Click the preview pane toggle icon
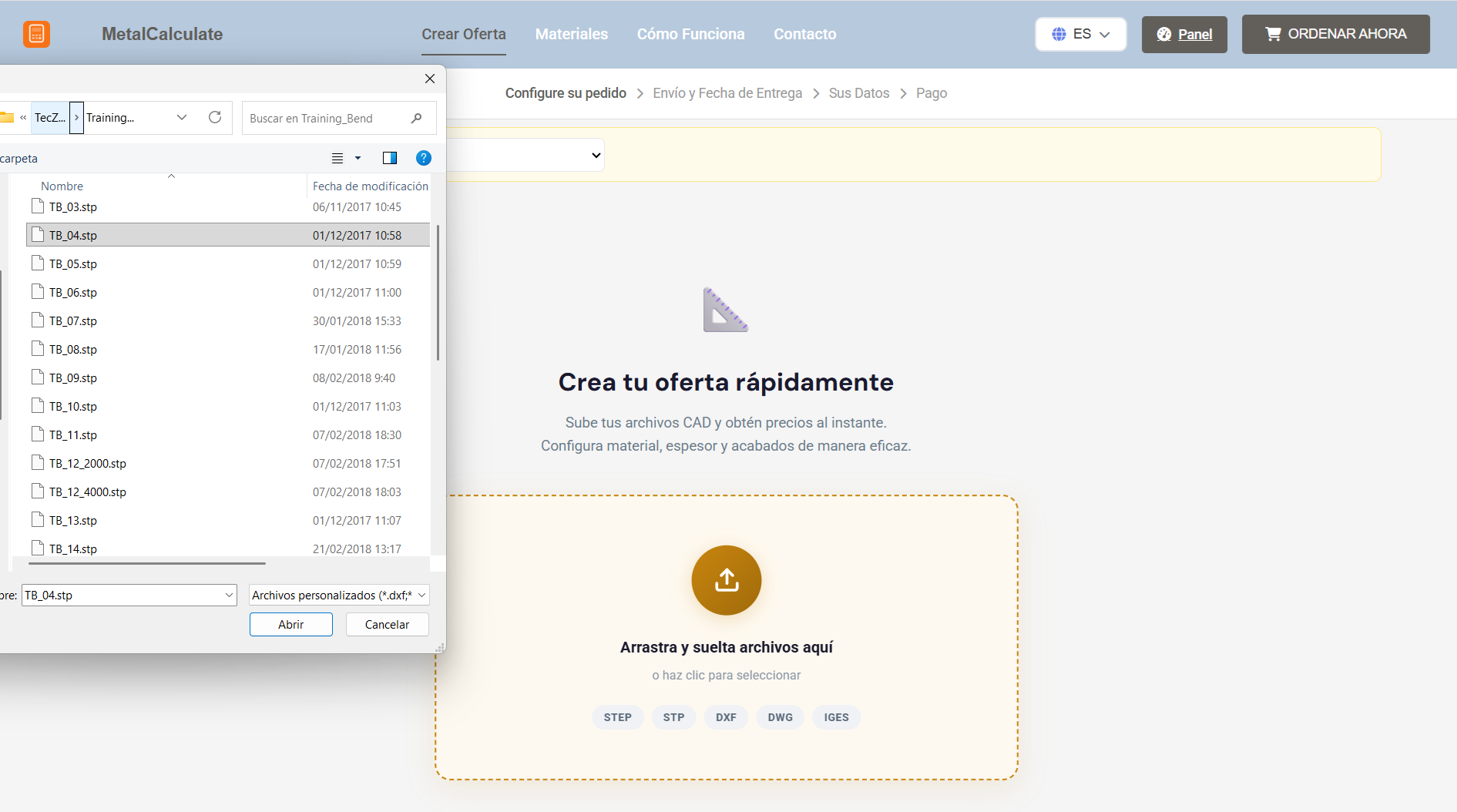 click(390, 158)
